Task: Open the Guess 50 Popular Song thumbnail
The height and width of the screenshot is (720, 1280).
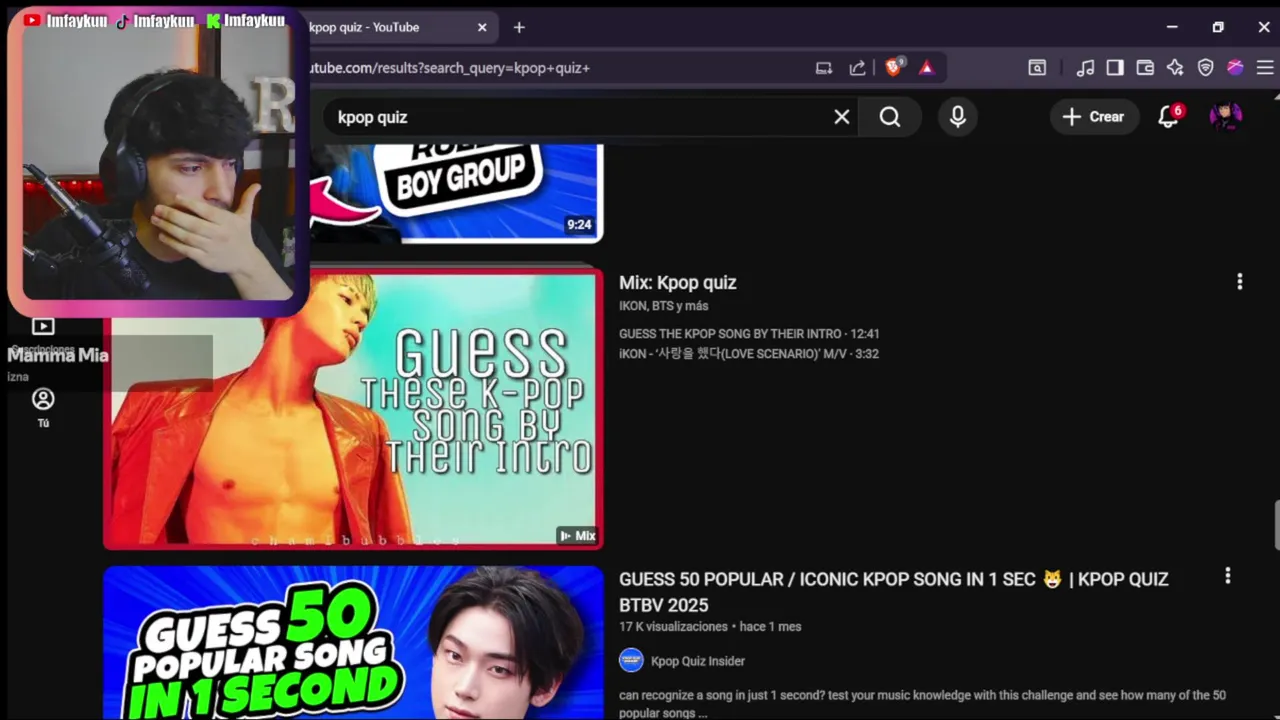Action: click(353, 643)
